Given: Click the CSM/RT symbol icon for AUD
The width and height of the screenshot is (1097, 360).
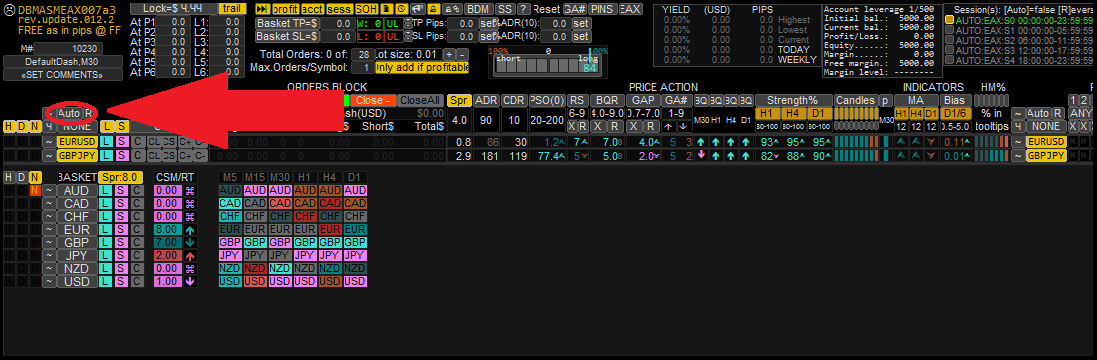Looking at the screenshot, I should (190, 191).
